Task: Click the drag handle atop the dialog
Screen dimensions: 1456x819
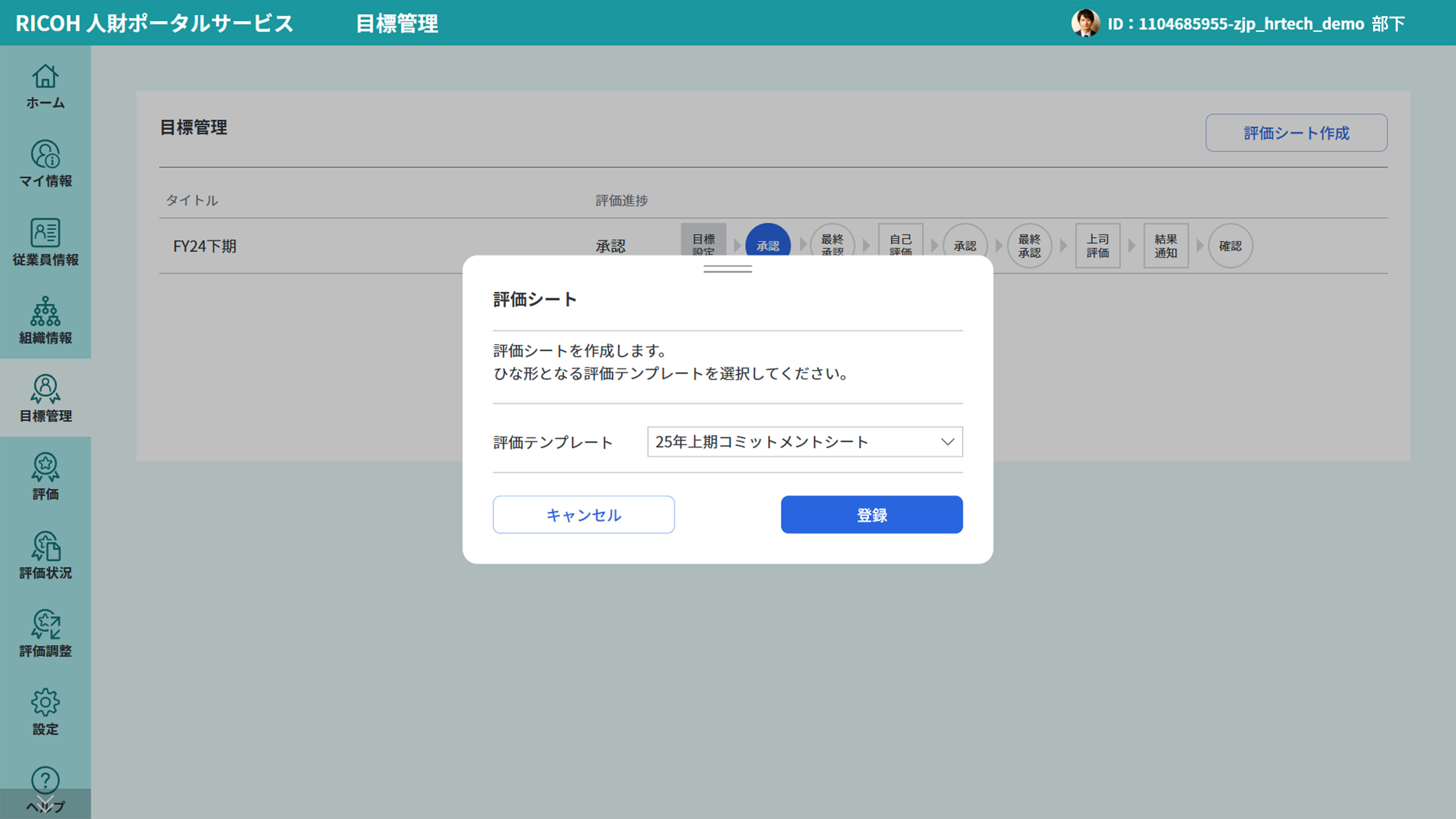Action: [728, 270]
